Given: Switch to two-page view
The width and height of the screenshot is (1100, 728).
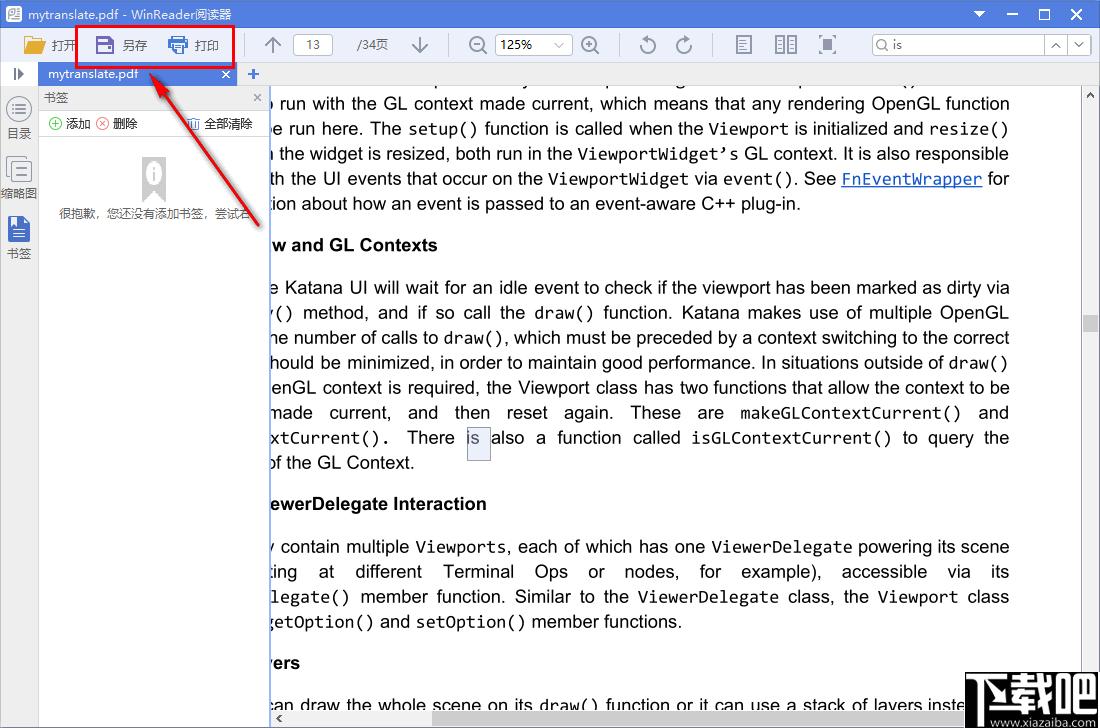Looking at the screenshot, I should (x=786, y=45).
